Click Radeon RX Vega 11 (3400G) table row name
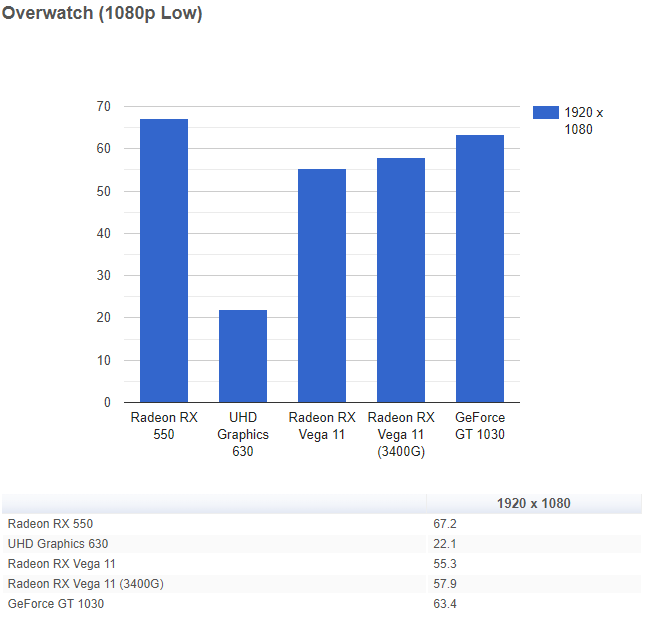This screenshot has width=646, height=629. click(86, 584)
